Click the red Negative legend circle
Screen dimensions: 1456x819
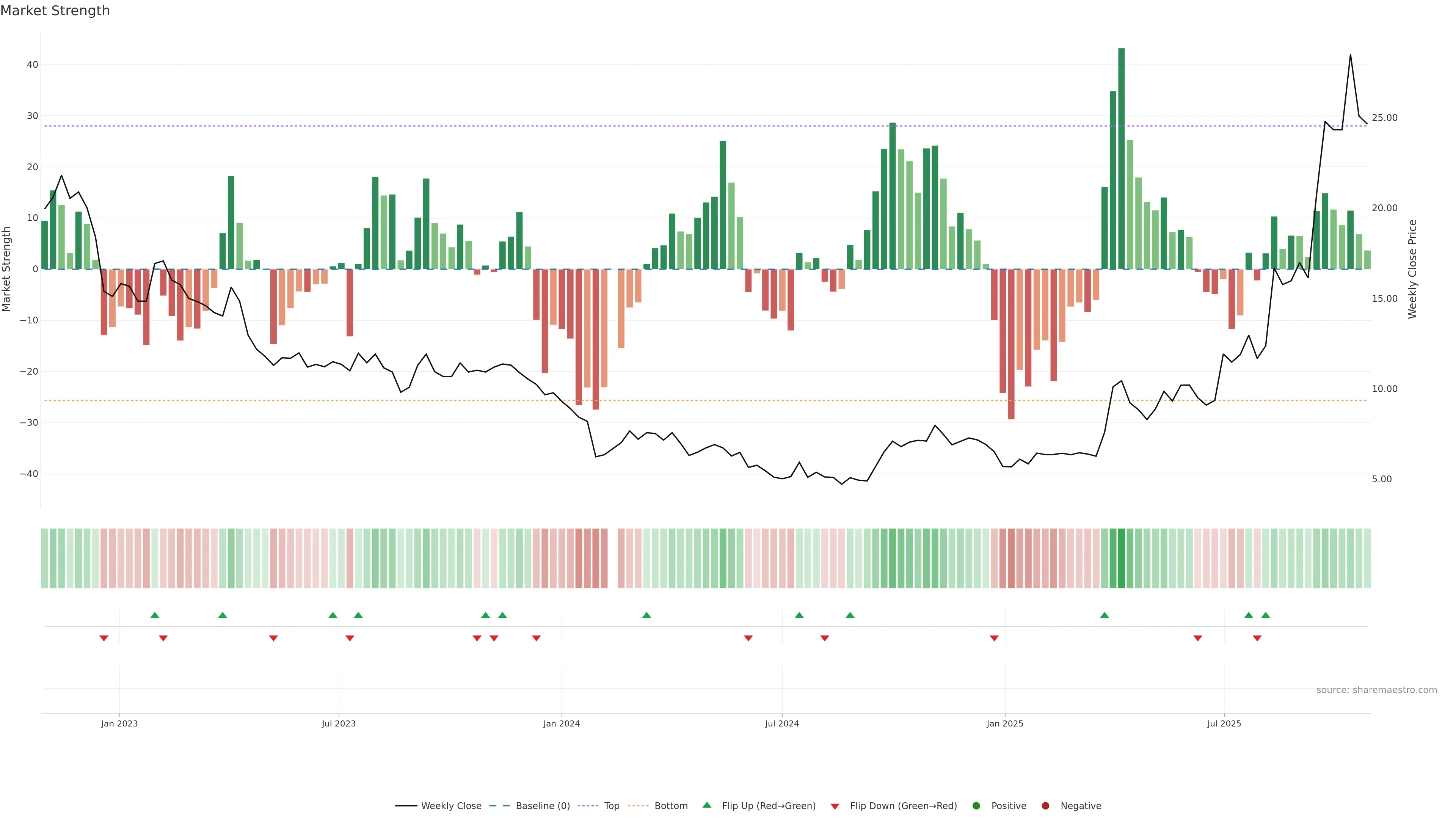coord(1045,806)
